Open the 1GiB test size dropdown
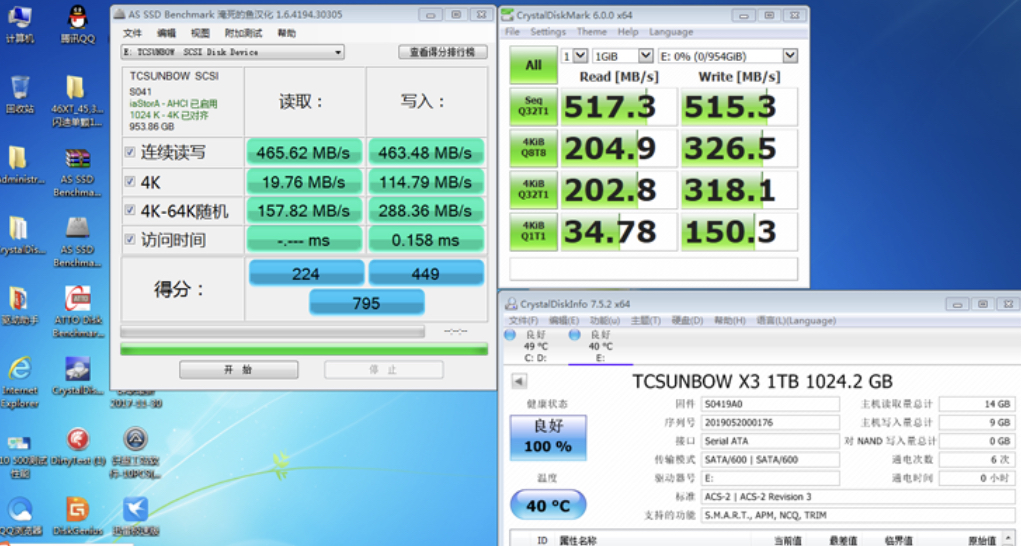 [622, 57]
